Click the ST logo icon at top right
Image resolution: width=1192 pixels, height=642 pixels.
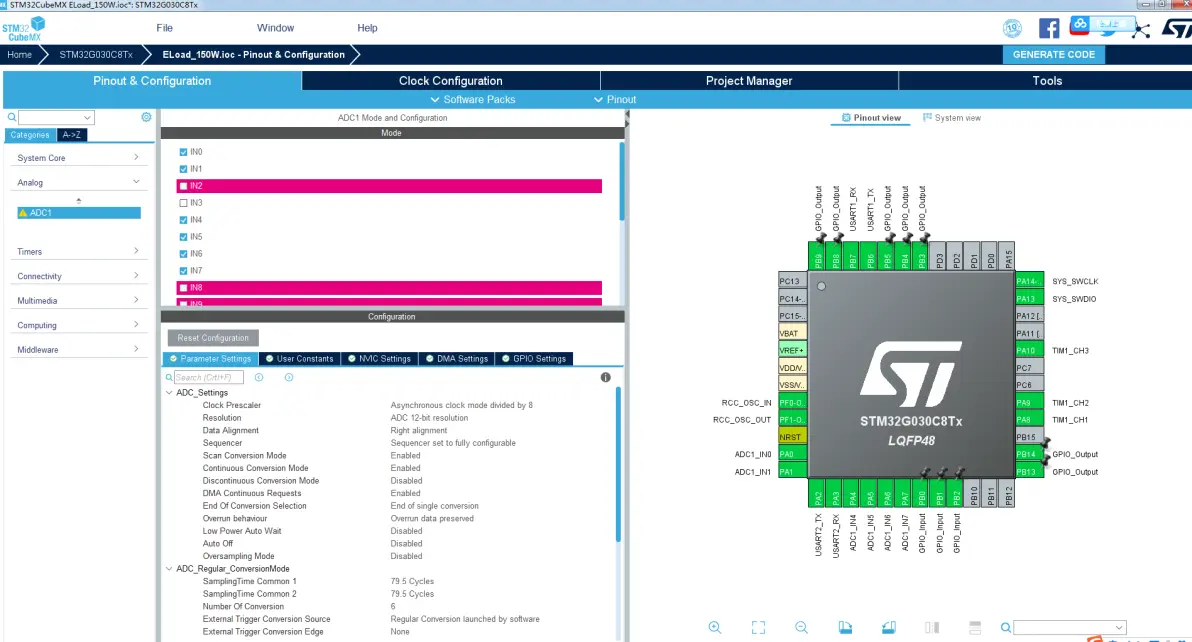(1177, 29)
